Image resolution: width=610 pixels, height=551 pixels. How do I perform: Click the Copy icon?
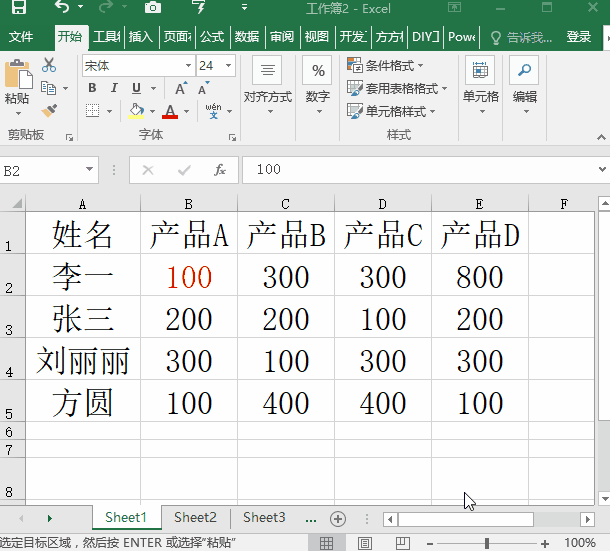(x=49, y=88)
